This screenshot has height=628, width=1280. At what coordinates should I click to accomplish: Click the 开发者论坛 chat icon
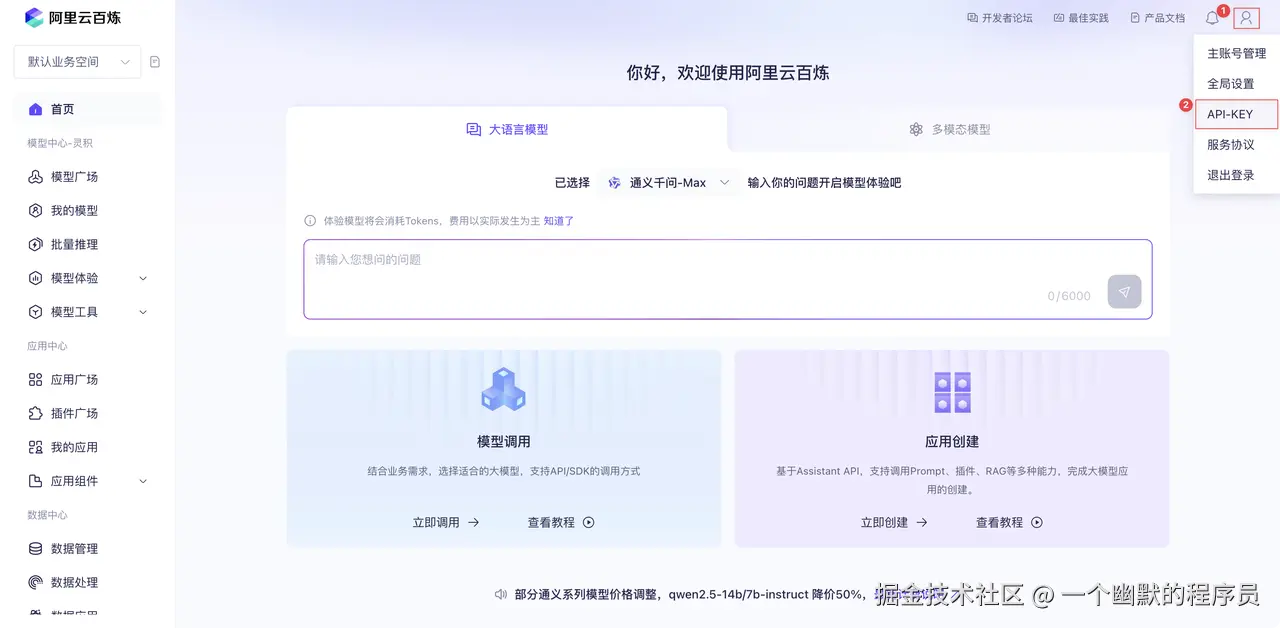coord(972,18)
